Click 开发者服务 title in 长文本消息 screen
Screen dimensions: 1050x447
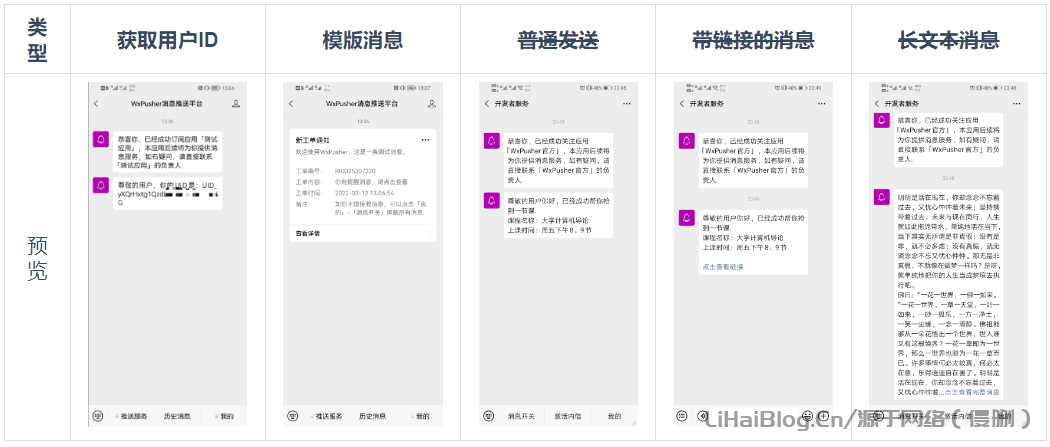[902, 104]
